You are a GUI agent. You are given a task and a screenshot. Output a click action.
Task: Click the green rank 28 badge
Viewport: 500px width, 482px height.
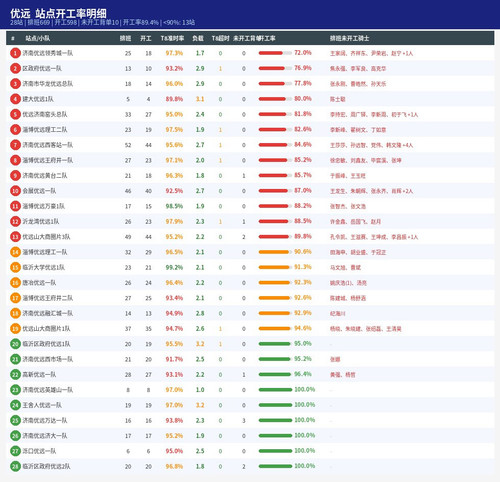click(15, 466)
